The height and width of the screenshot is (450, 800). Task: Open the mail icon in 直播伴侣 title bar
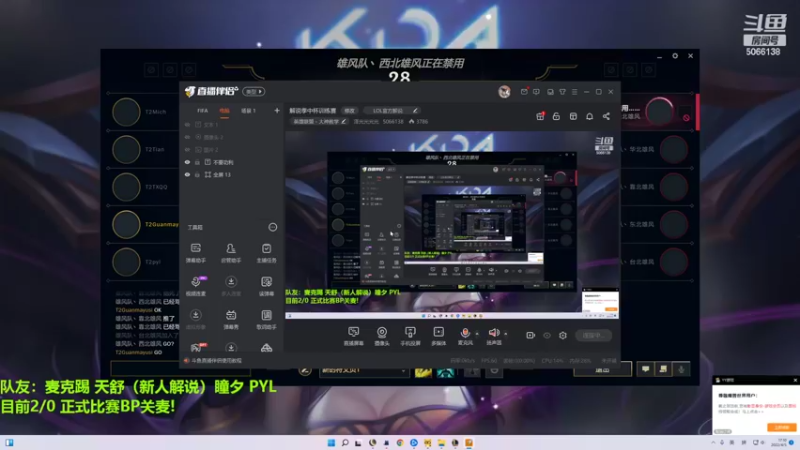[x=524, y=92]
